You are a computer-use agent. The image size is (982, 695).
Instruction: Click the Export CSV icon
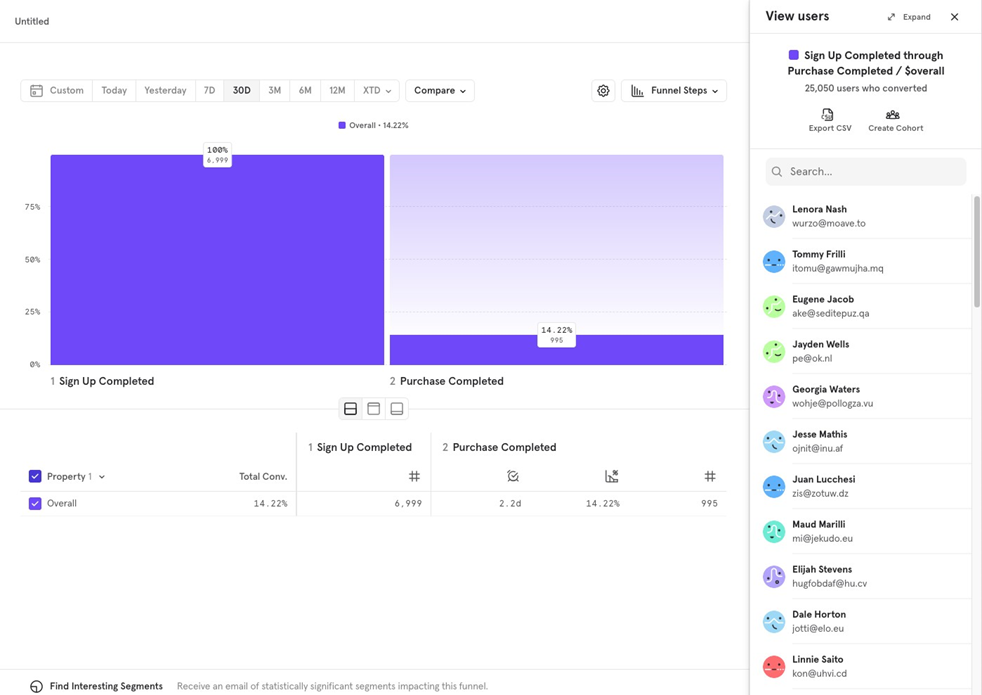[x=827, y=115]
